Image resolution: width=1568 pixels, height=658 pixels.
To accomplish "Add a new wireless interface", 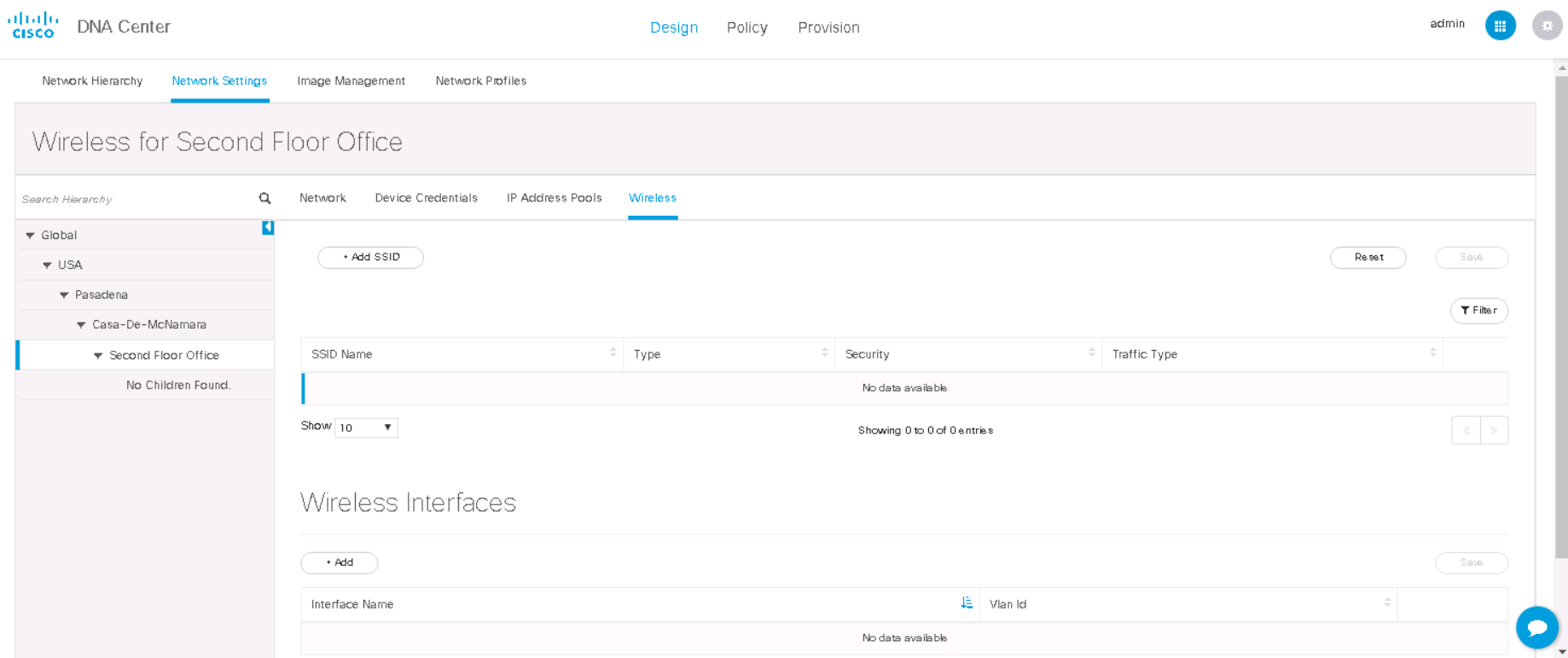I will (340, 562).
